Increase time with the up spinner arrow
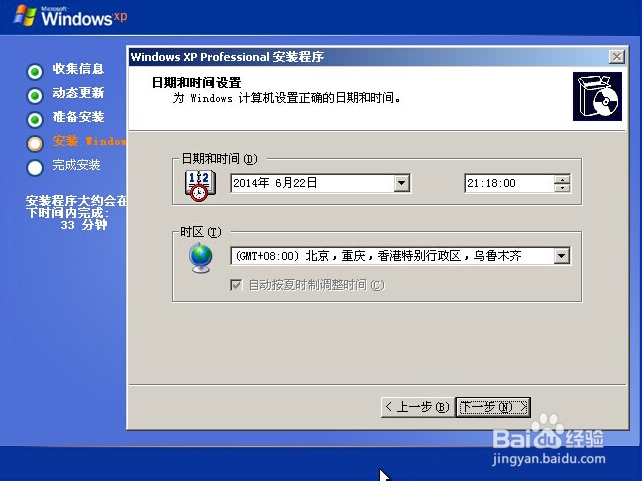This screenshot has height=481, width=642. [562, 179]
